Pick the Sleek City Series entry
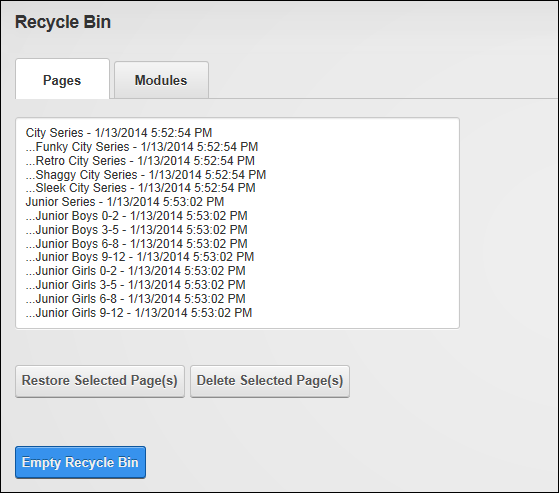559x493 pixels. pos(140,188)
